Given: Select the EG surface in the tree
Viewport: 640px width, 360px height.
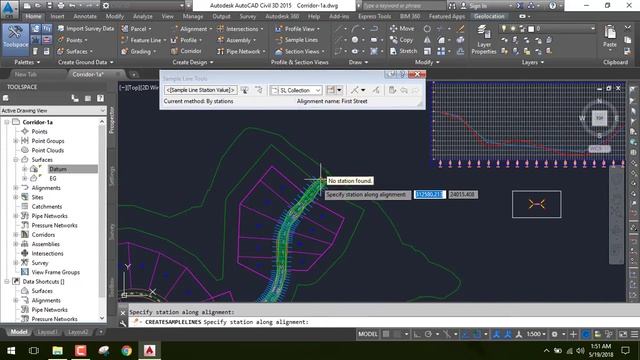Looking at the screenshot, I should (x=53, y=178).
